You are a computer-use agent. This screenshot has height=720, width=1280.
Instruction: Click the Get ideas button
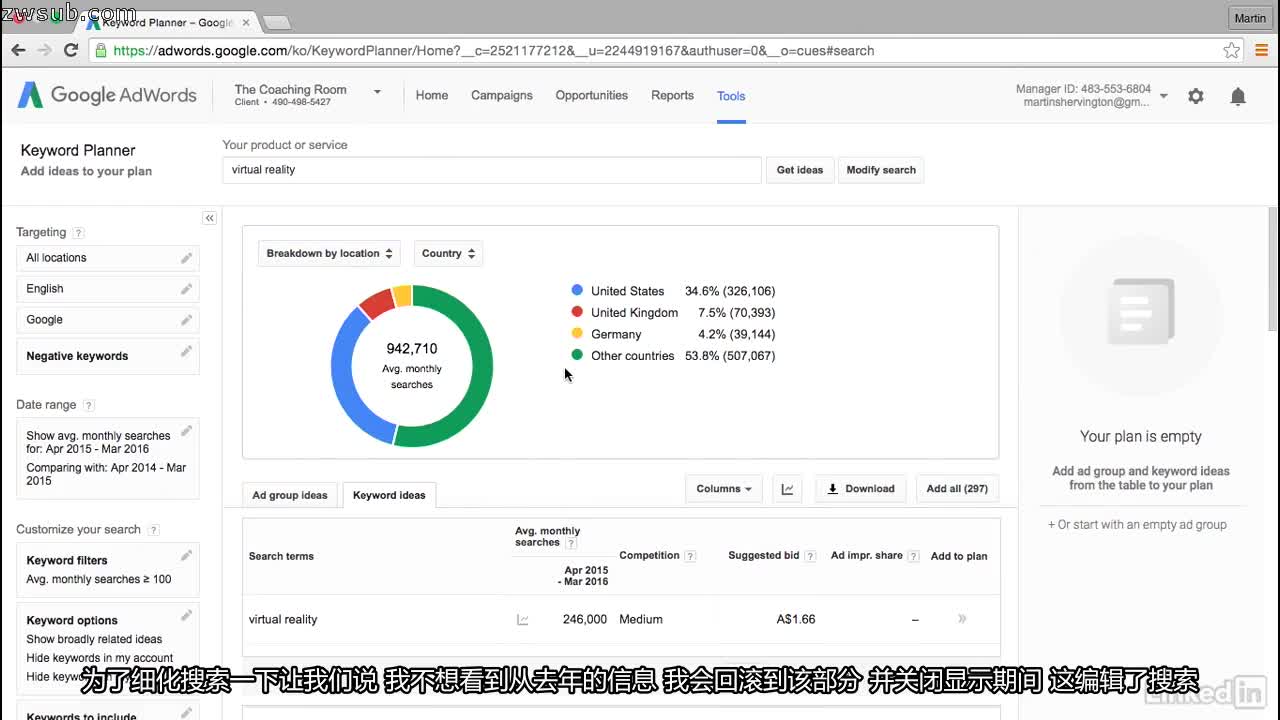[800, 170]
